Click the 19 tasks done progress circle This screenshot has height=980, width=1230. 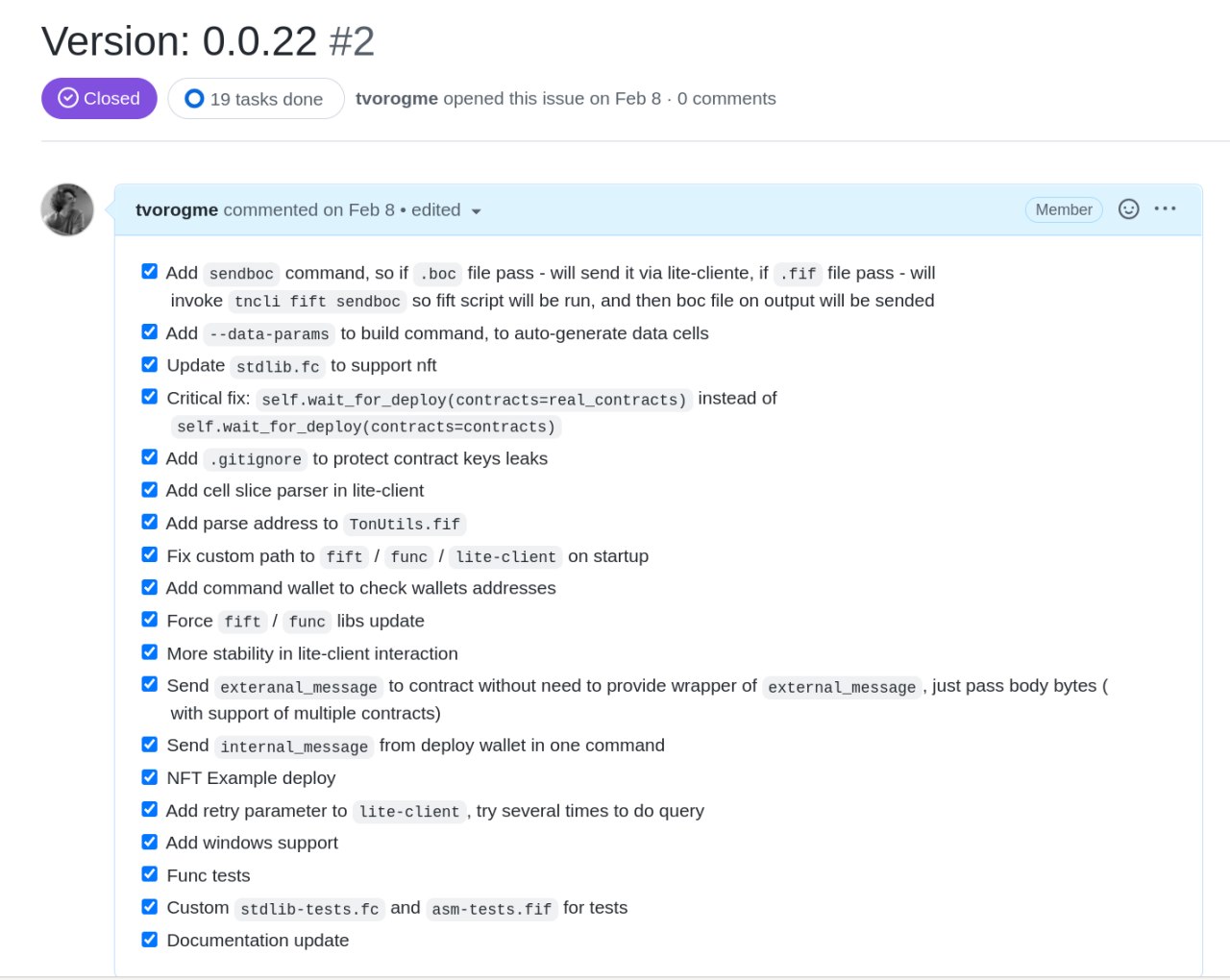pos(194,99)
